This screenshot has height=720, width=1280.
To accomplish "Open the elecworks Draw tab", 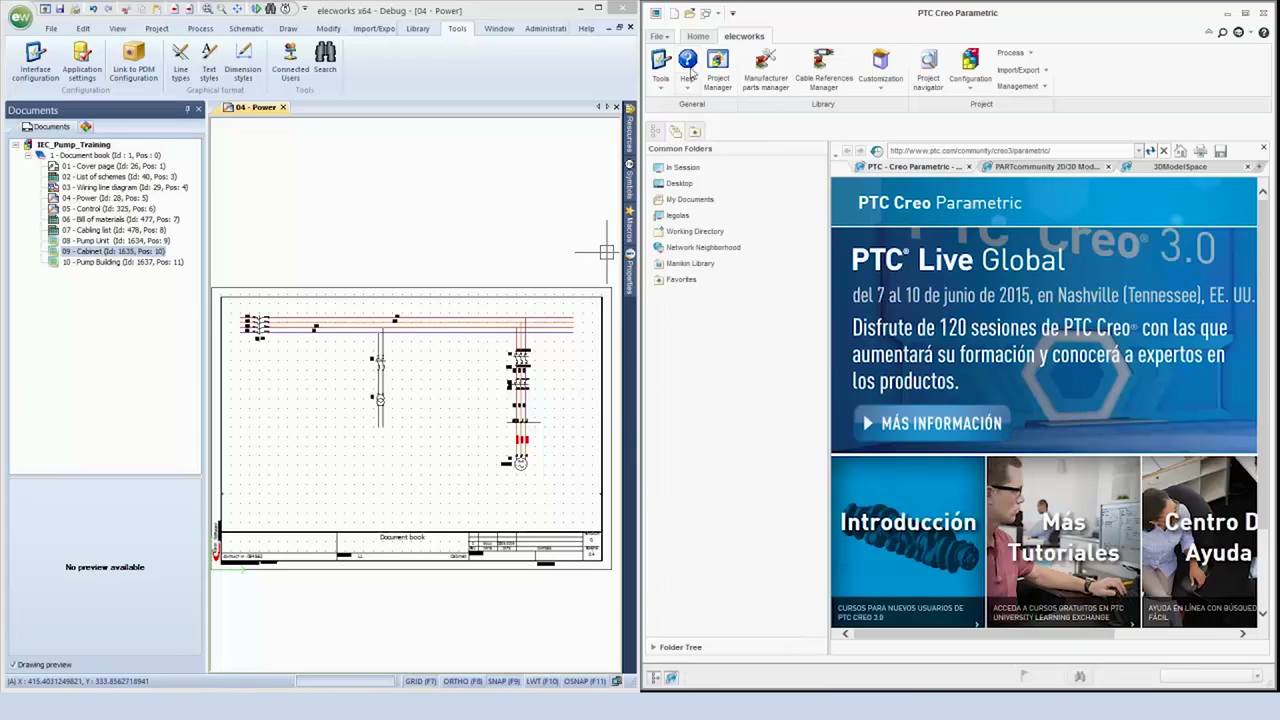I will point(288,29).
